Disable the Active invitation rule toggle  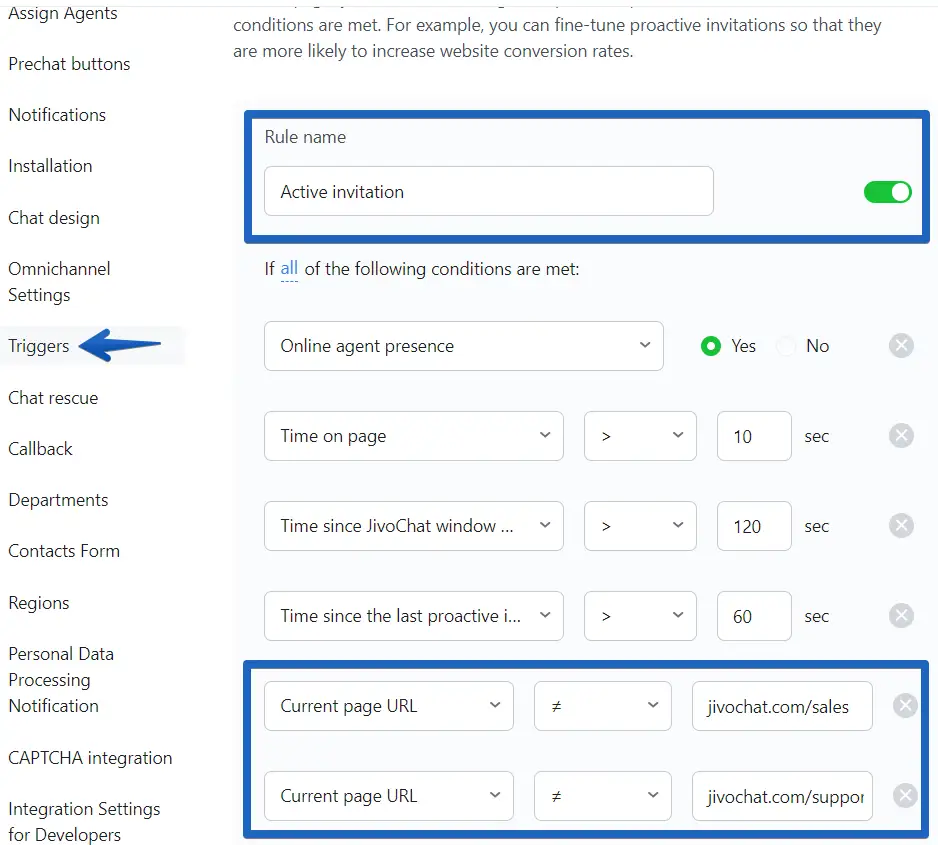tap(887, 192)
